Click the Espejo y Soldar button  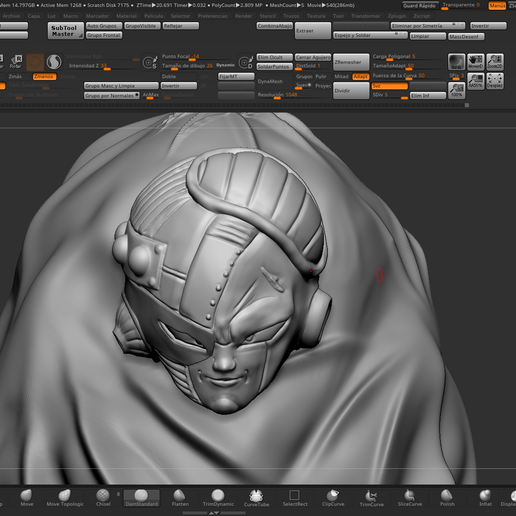(370, 35)
